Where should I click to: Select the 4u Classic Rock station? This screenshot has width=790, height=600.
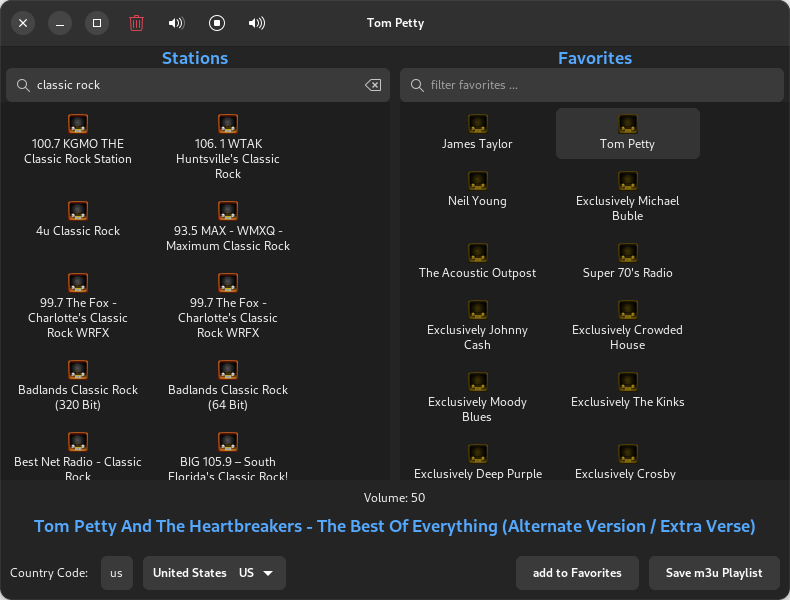tap(78, 220)
